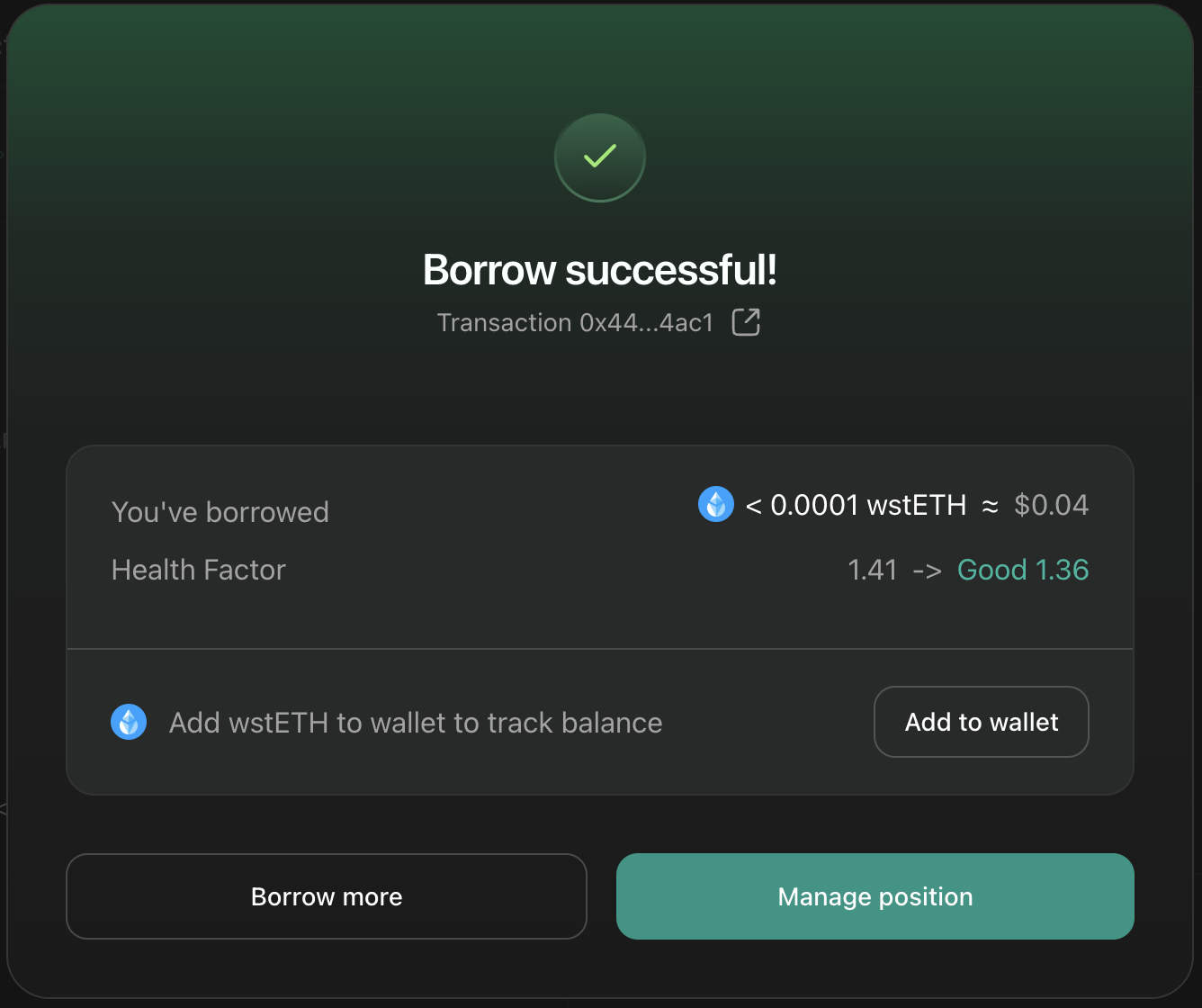
Task: Click the Health Factor label
Action: (x=199, y=570)
